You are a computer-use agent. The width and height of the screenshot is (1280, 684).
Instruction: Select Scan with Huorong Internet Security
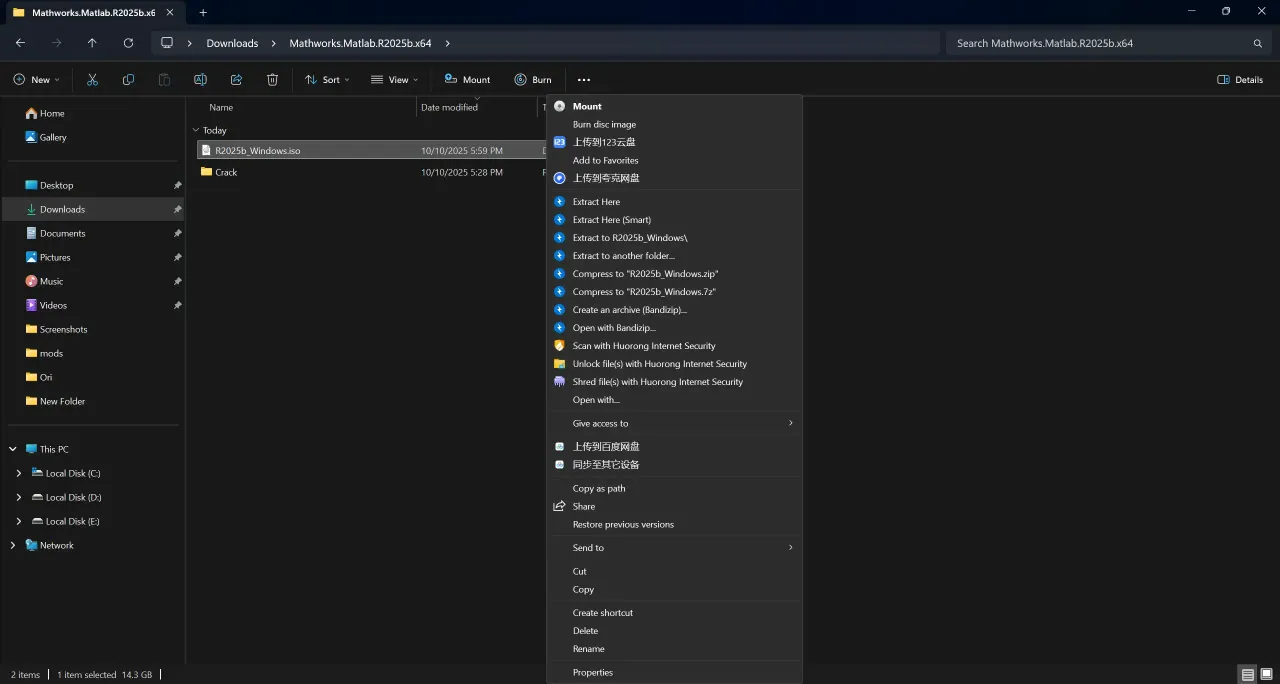coord(675,346)
